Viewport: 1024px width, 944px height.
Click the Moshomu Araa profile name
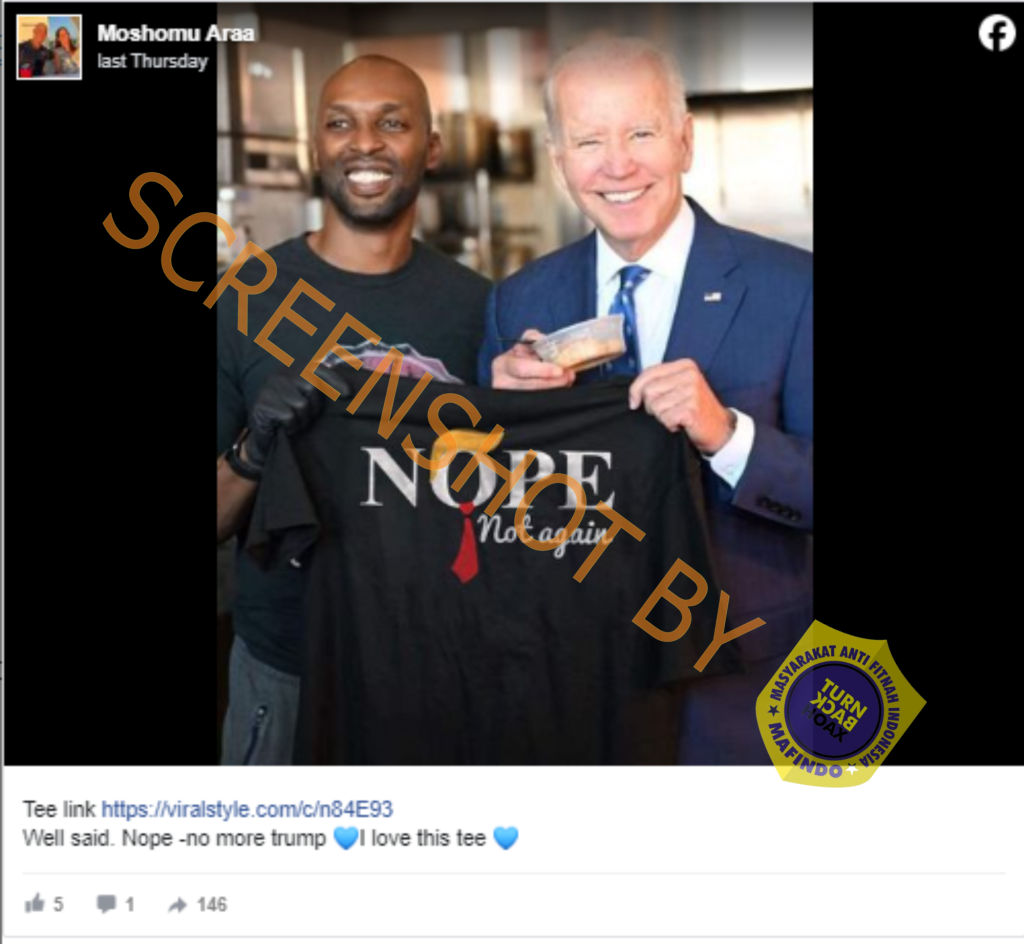coord(176,33)
